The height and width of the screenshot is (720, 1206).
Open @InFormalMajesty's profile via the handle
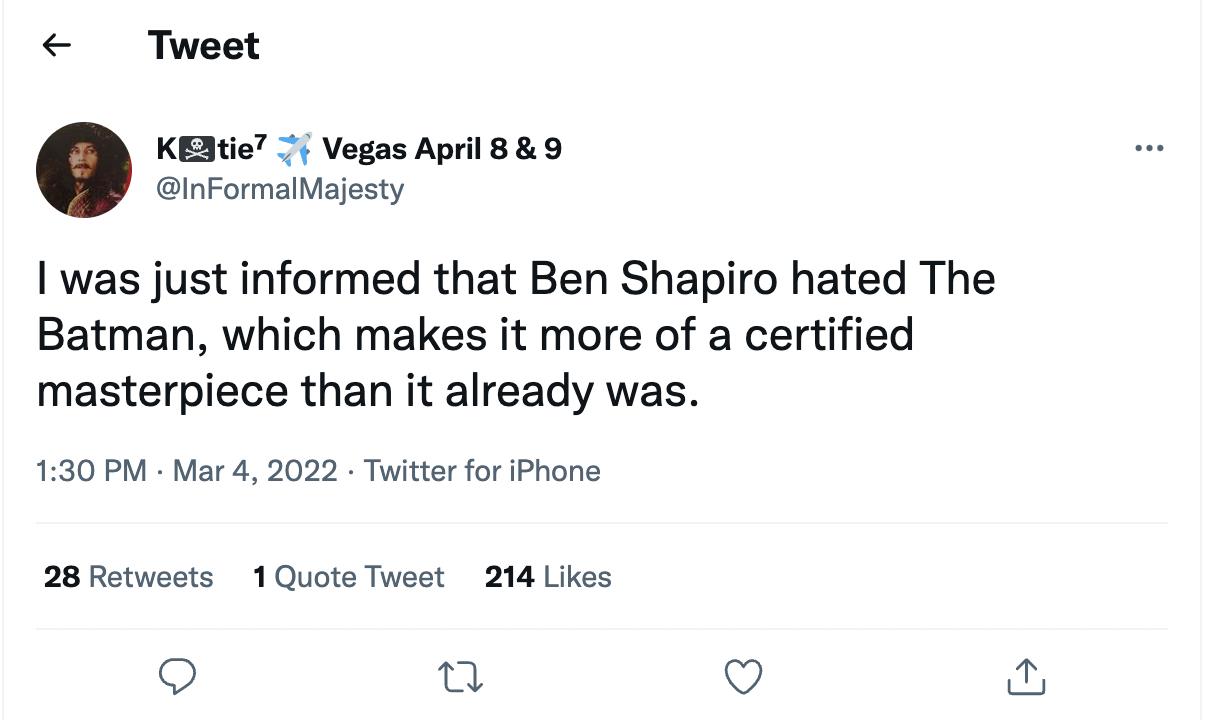280,189
